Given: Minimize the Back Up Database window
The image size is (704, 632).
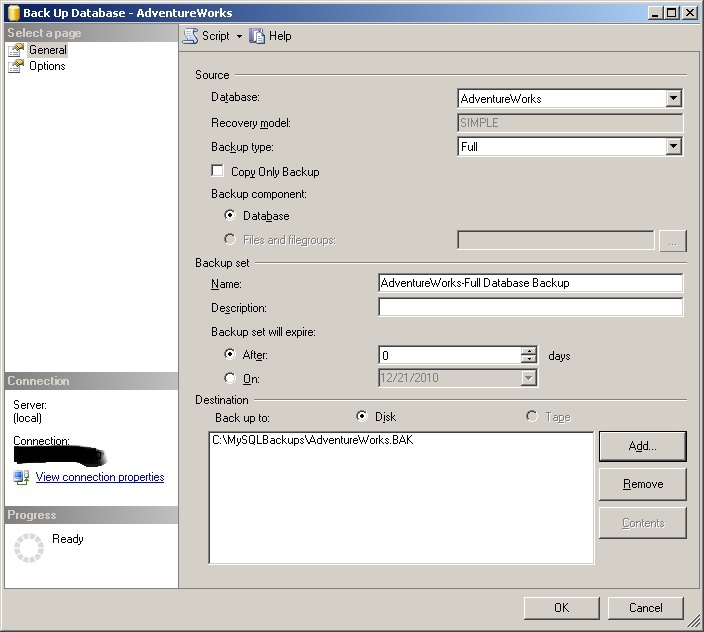Looking at the screenshot, I should 656,13.
